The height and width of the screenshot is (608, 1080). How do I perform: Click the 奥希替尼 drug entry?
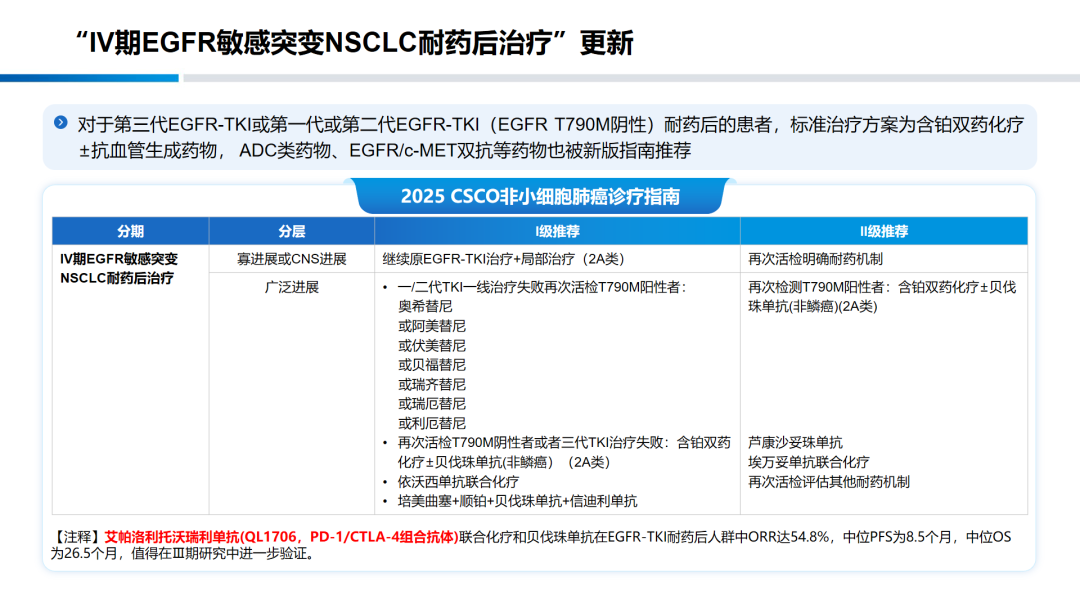(425, 307)
